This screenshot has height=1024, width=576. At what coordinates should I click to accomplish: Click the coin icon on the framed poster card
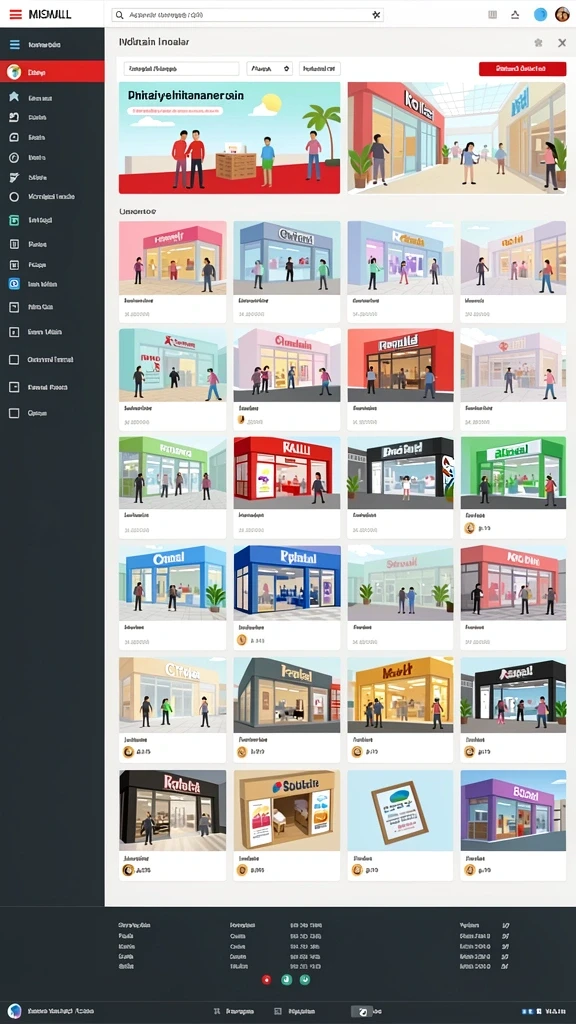[357, 870]
